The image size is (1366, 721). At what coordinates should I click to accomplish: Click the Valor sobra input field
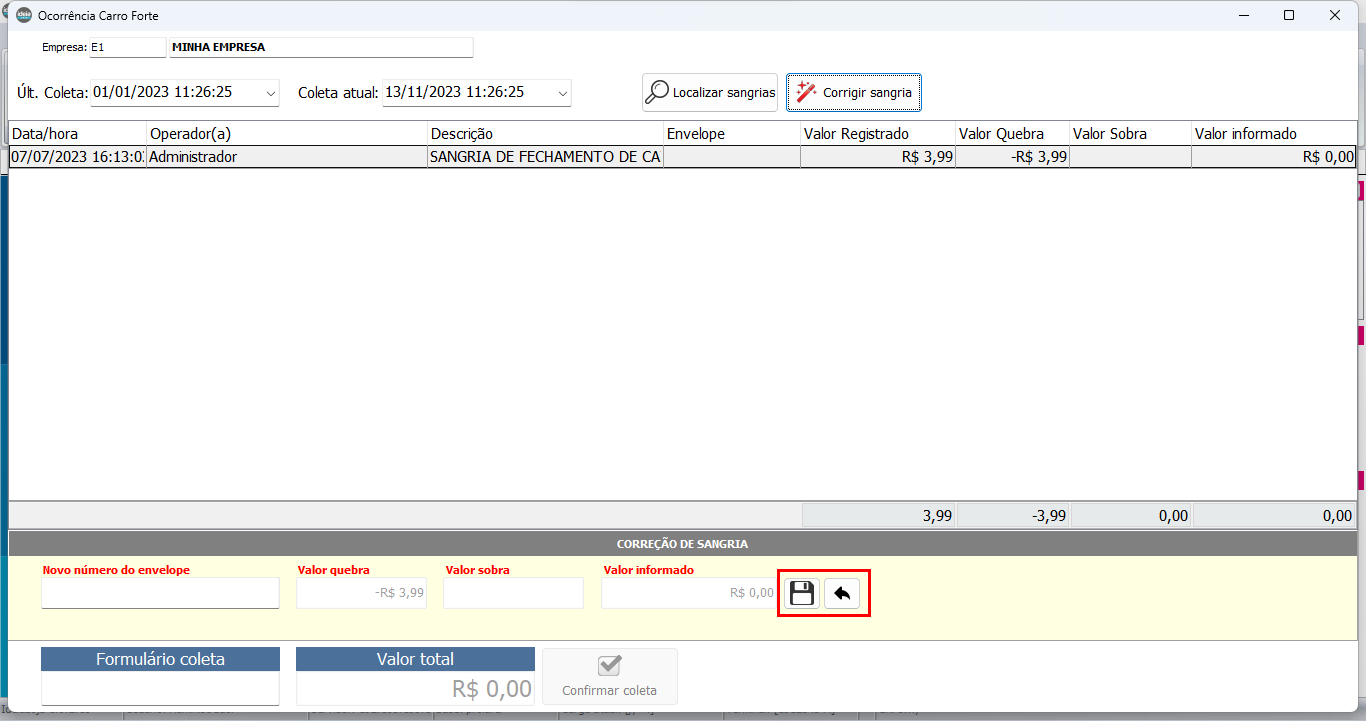pyautogui.click(x=513, y=593)
